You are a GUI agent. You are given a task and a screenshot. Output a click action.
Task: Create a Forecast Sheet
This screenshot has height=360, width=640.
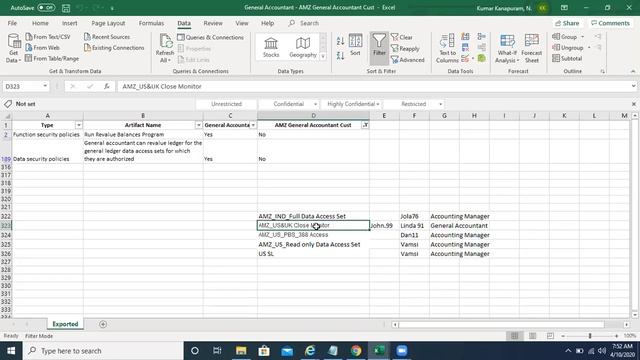click(531, 48)
